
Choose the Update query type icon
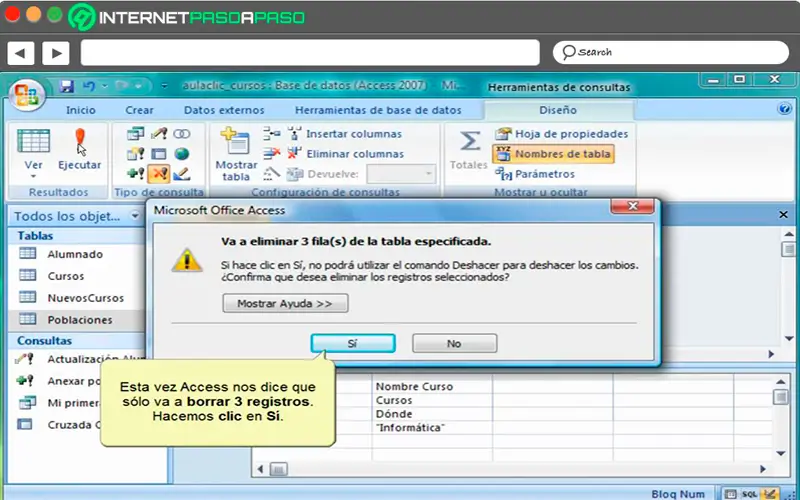pos(159,134)
